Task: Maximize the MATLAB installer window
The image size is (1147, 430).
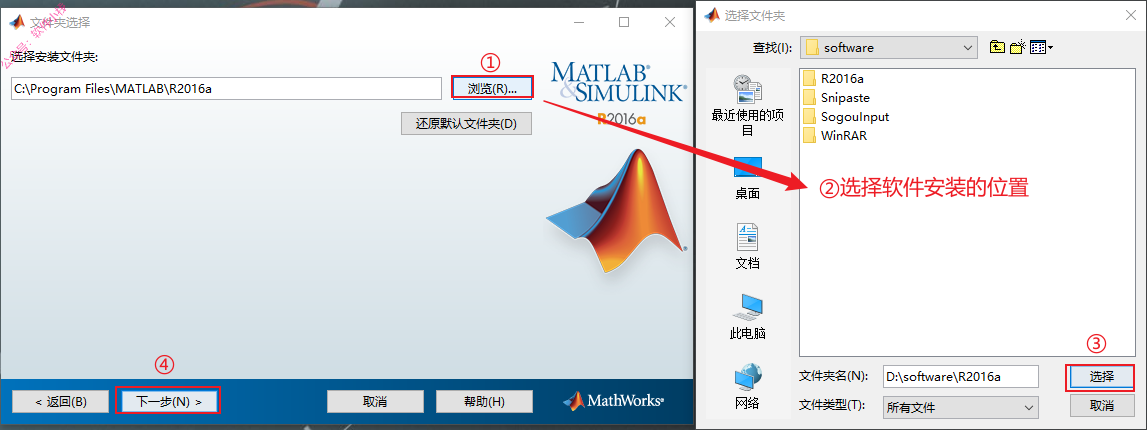Action: click(x=624, y=22)
